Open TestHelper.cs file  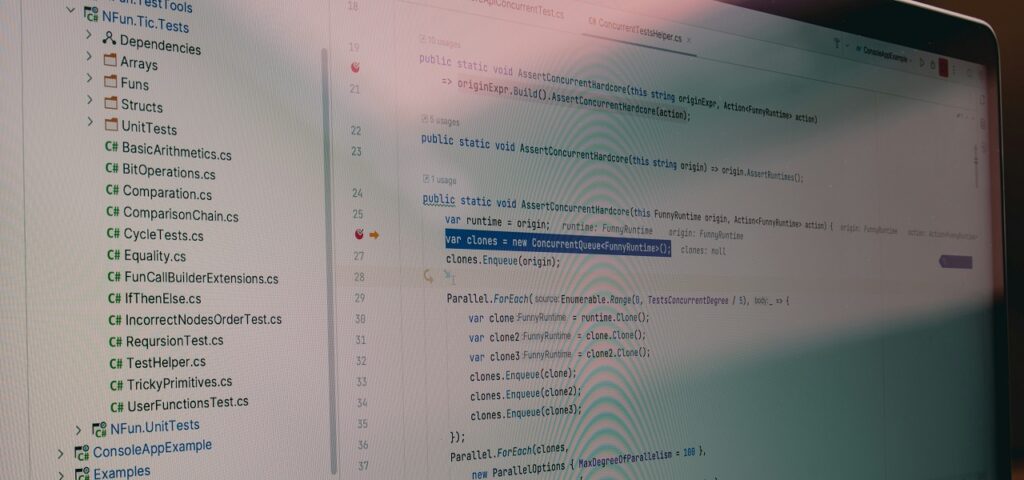166,362
